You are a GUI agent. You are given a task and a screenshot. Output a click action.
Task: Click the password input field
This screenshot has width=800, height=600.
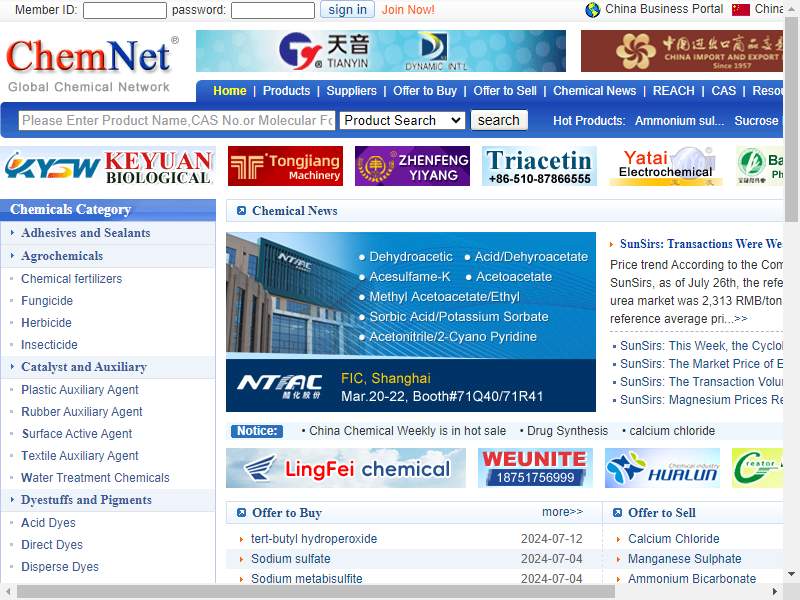272,10
